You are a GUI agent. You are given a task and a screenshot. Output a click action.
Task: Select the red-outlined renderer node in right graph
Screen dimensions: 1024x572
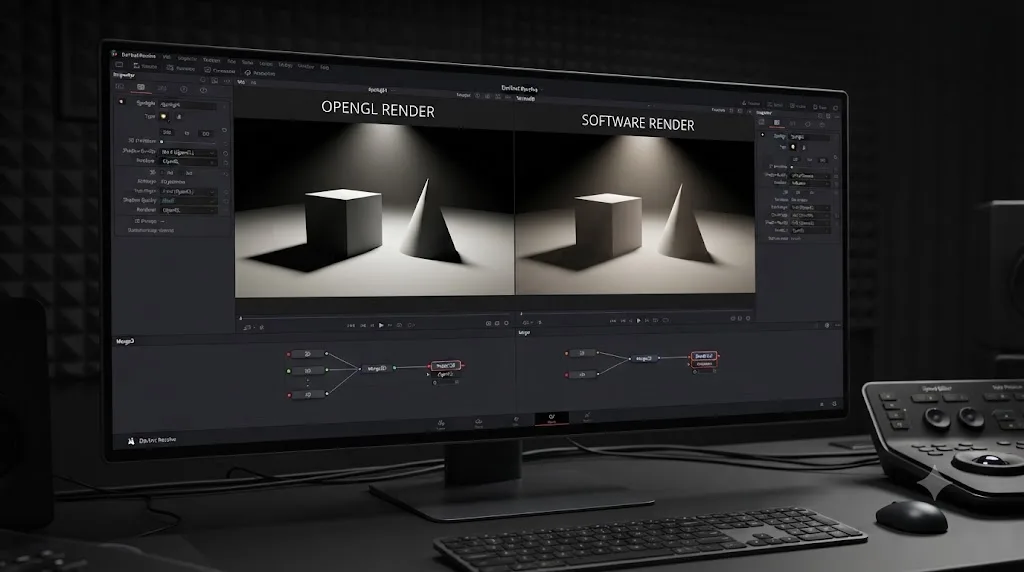[x=704, y=357]
